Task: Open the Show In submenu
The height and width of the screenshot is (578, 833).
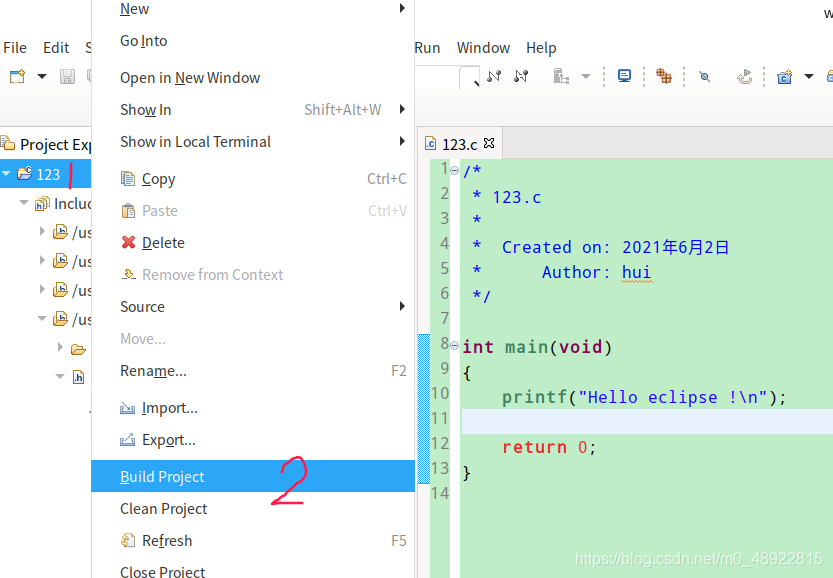Action: coord(253,110)
